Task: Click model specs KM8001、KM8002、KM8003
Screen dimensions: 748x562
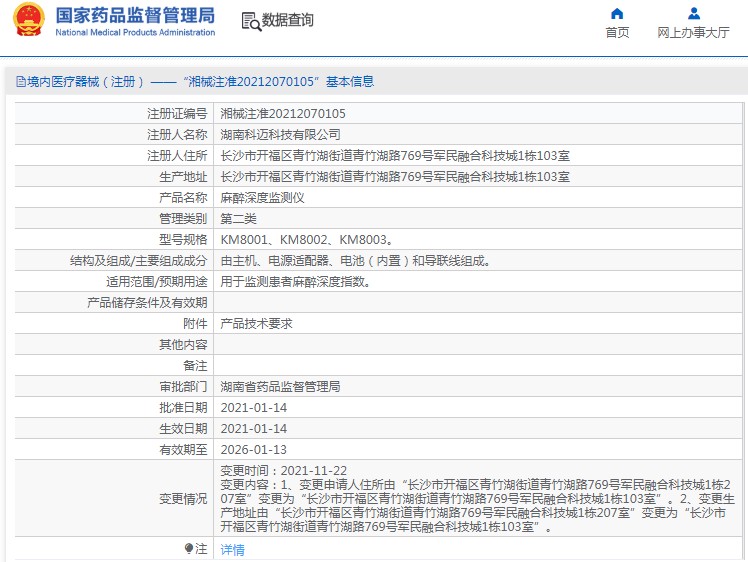Action: [x=305, y=240]
